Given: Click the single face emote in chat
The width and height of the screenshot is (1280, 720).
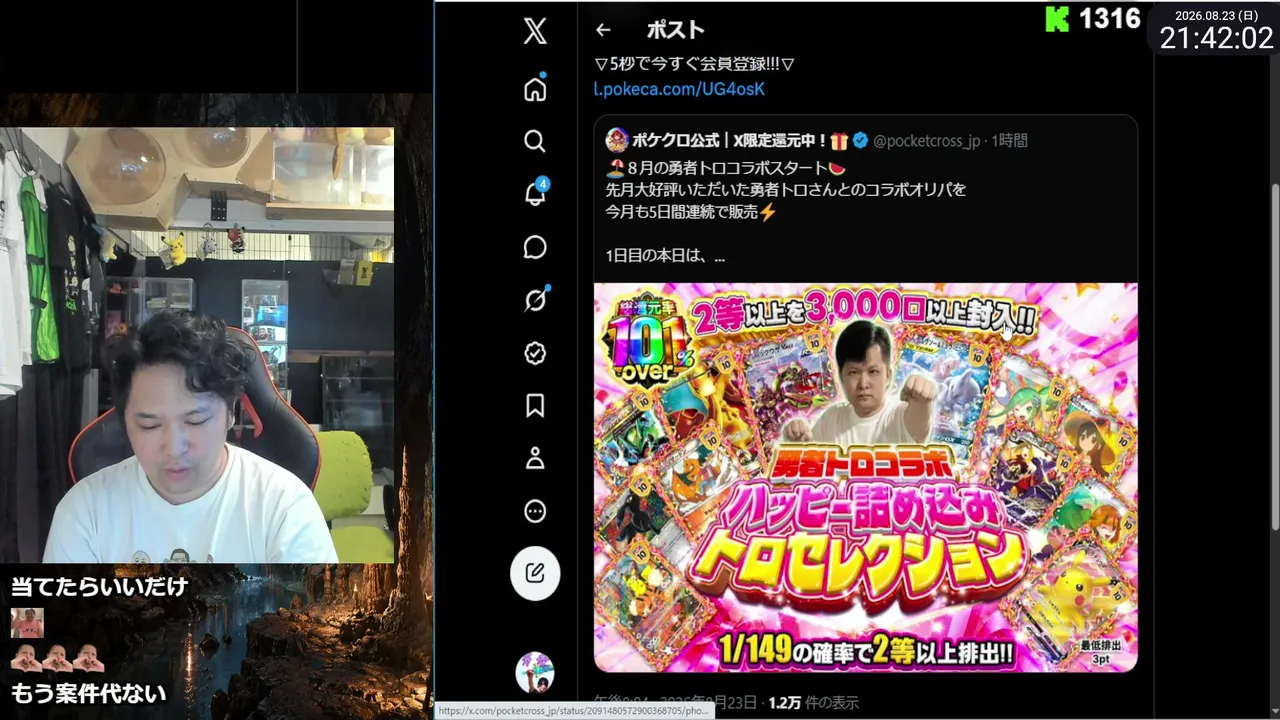Looking at the screenshot, I should pos(27,623).
